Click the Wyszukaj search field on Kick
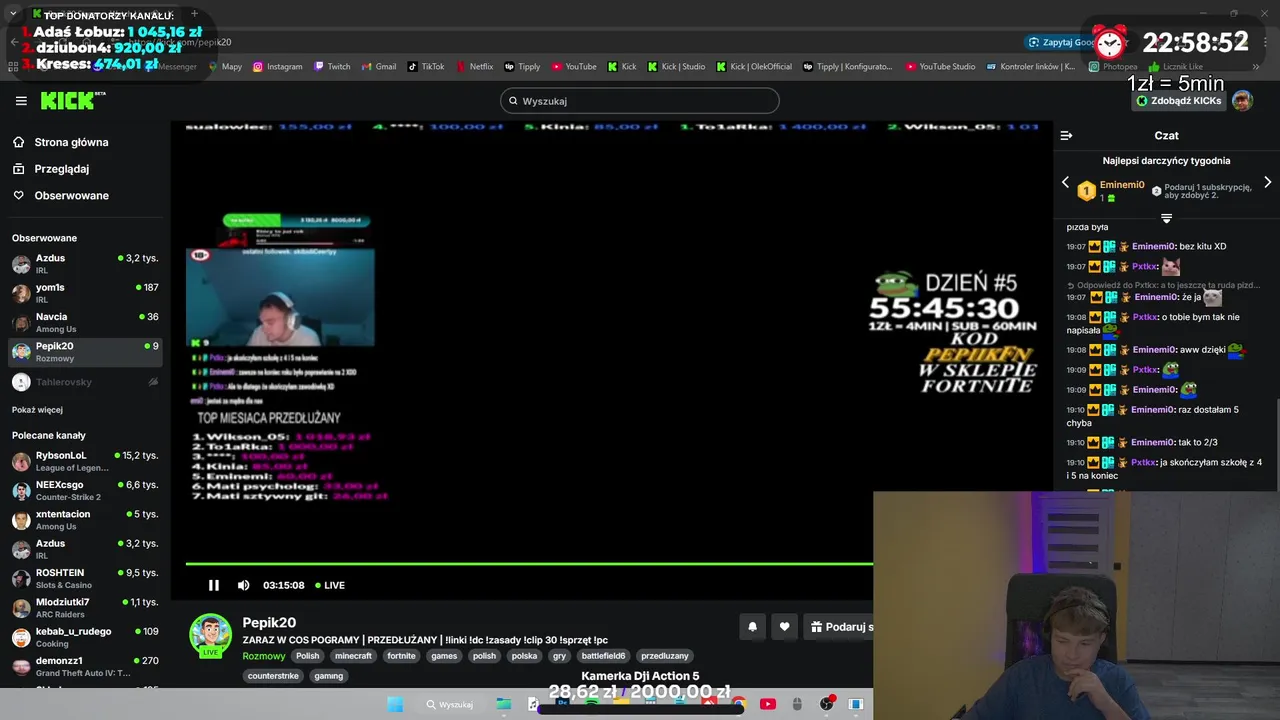 pyautogui.click(x=640, y=101)
